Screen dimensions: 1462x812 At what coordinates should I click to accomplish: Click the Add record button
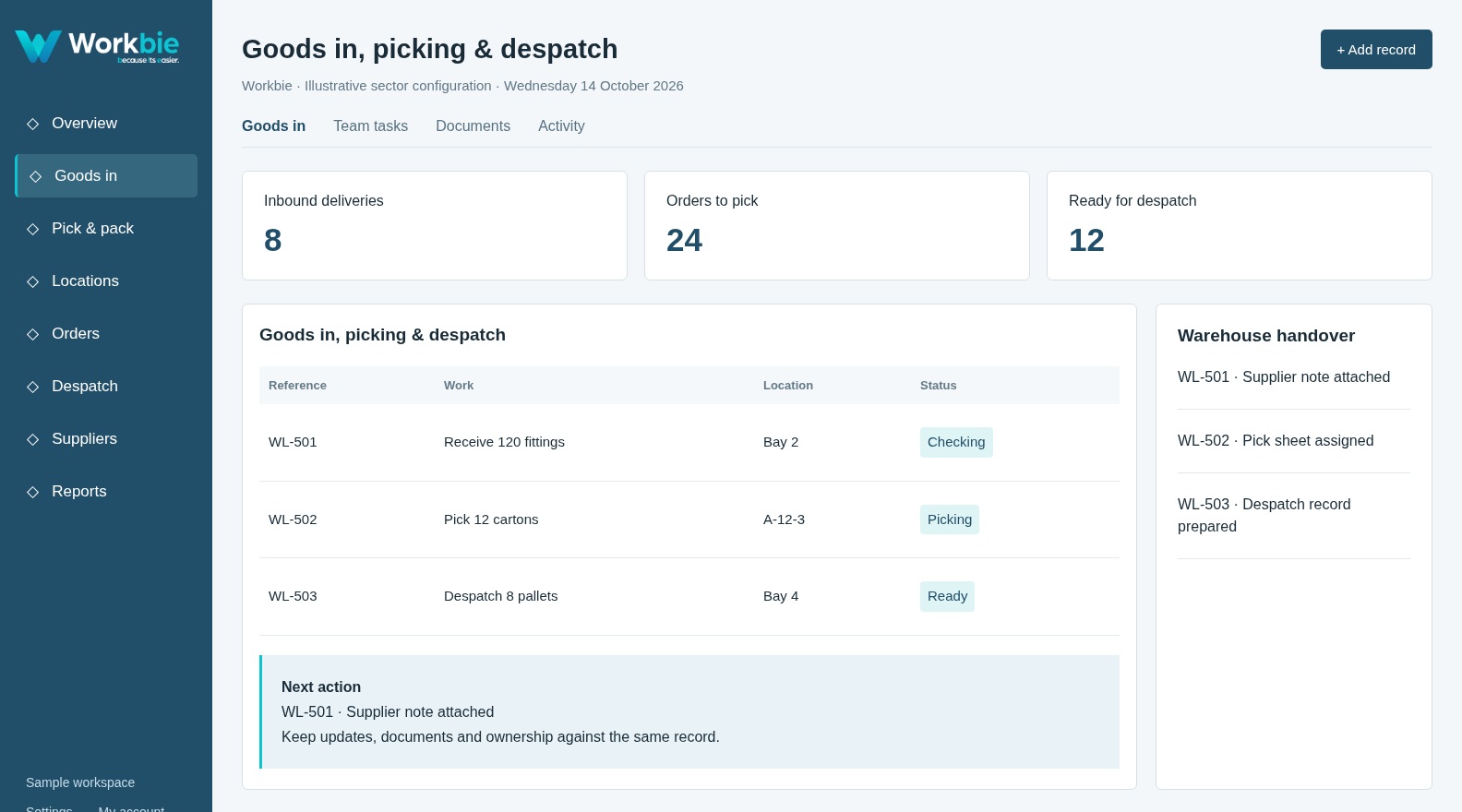(x=1376, y=50)
